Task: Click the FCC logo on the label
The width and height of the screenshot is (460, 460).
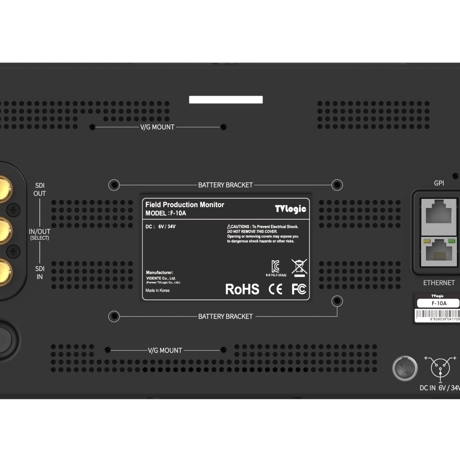Action: coord(299,289)
